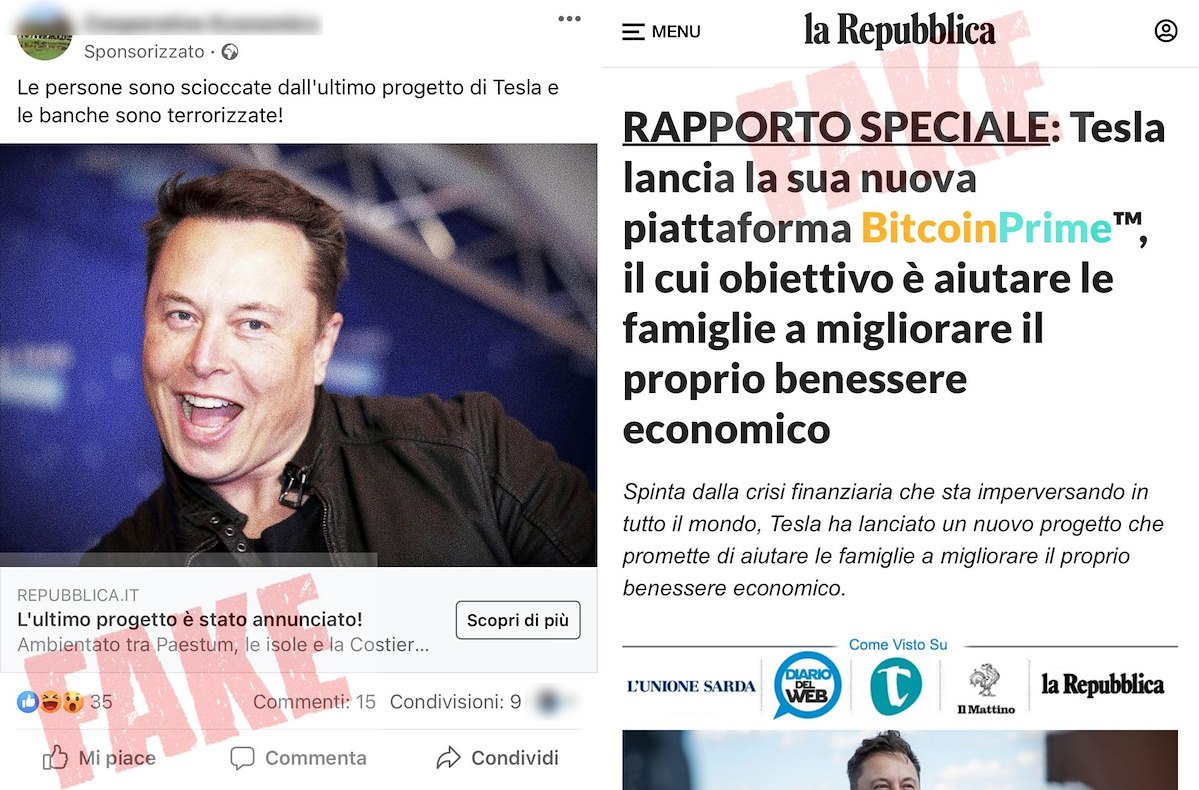Click the BitcoinPrime platform name
The image size is (1199, 790).
tap(986, 227)
